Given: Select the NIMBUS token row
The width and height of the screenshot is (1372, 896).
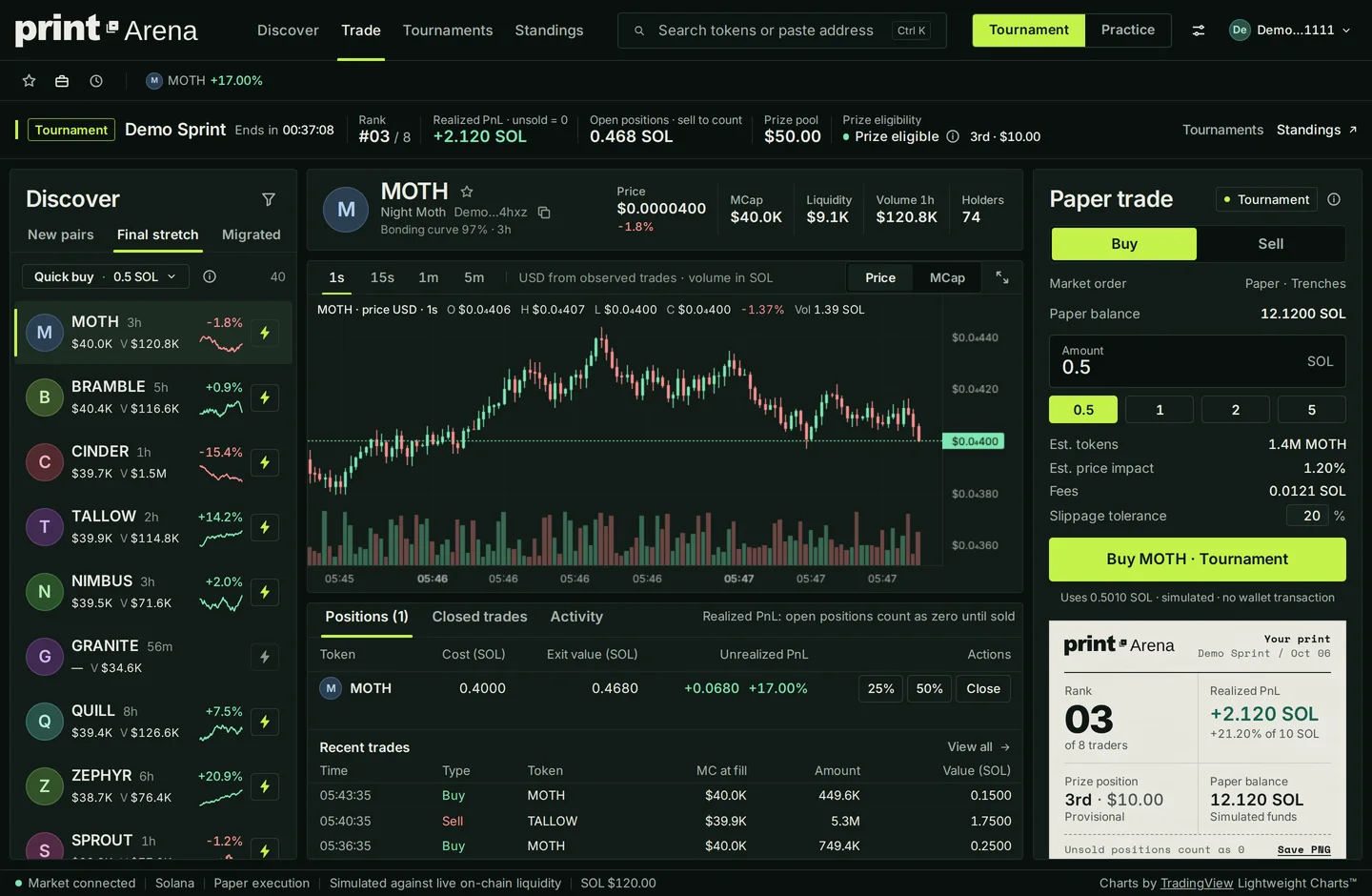Looking at the screenshot, I should pyautogui.click(x=152, y=592).
